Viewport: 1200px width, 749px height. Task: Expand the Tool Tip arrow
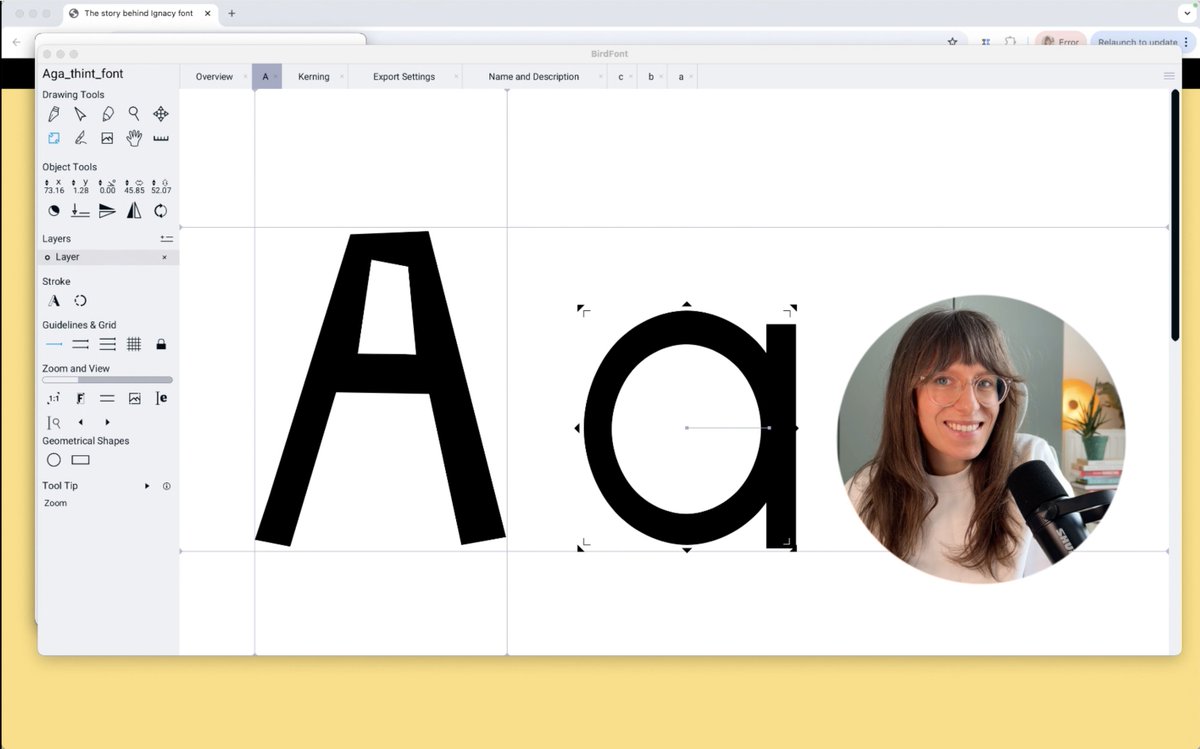click(x=147, y=486)
